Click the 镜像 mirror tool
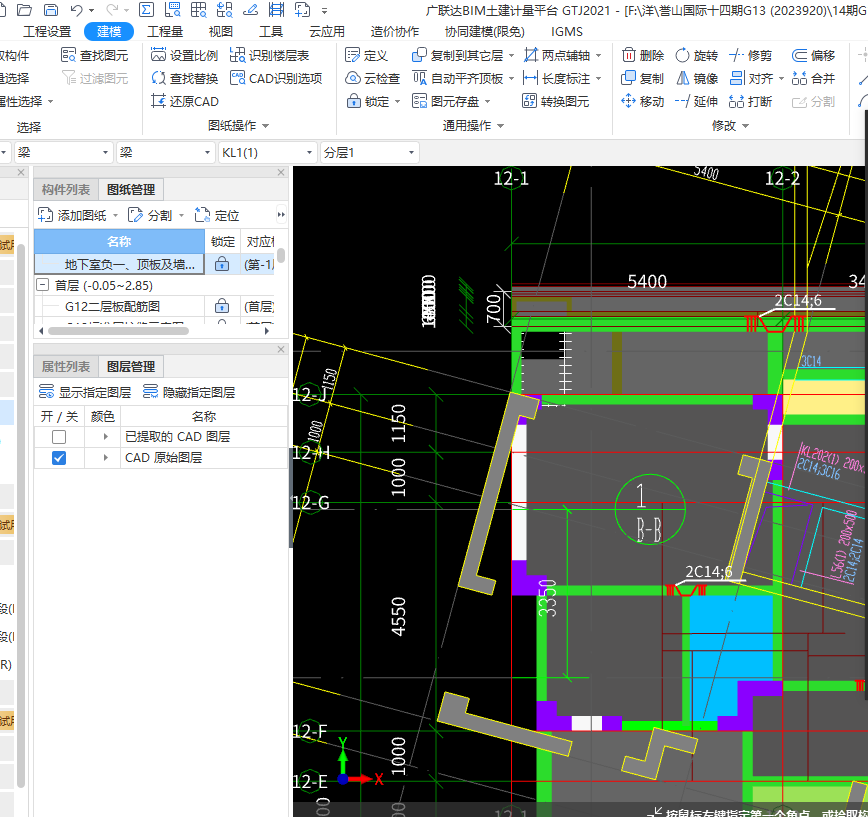The image size is (868, 817). coord(696,79)
